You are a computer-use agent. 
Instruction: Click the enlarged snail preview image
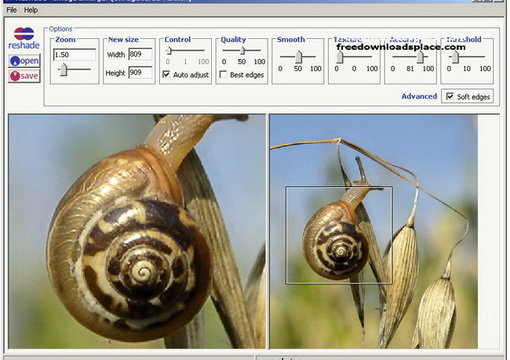click(137, 232)
